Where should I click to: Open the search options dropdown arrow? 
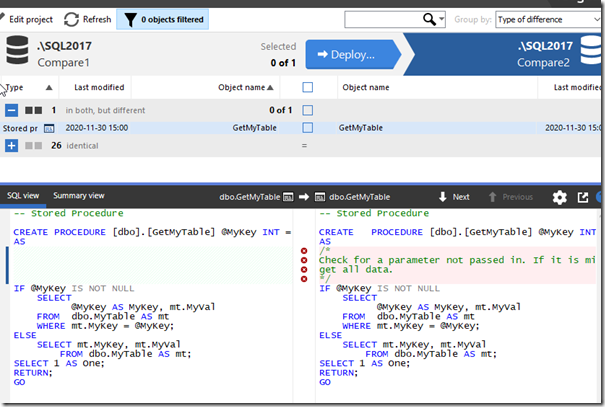pos(441,19)
